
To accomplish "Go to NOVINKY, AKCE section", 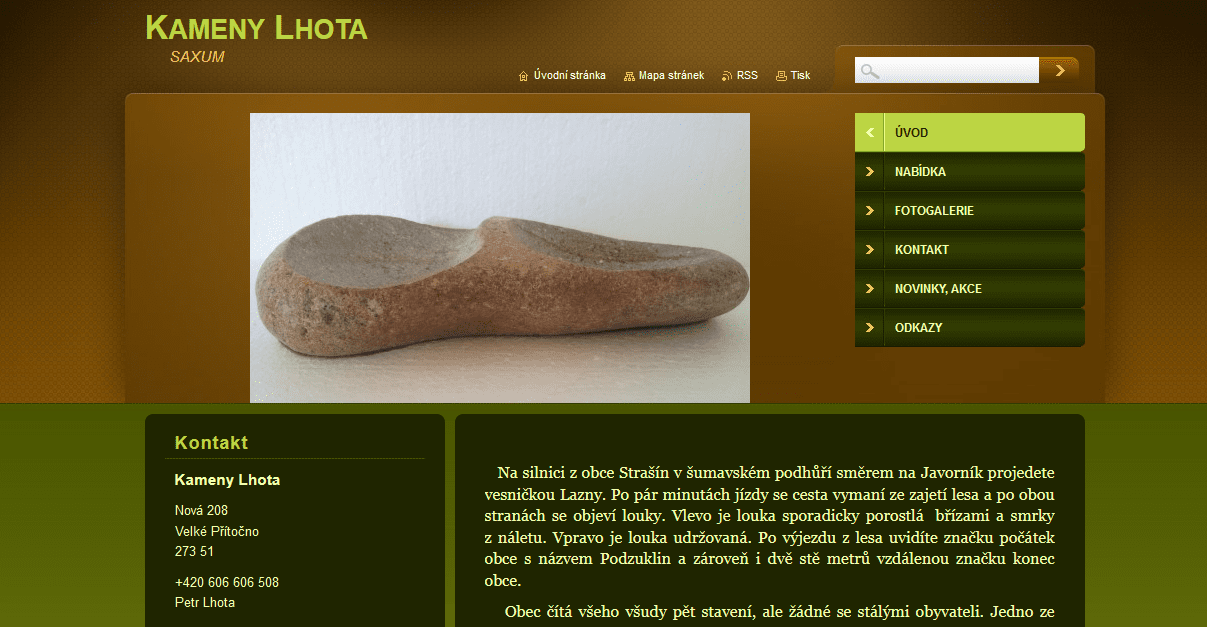I will pyautogui.click(x=970, y=289).
